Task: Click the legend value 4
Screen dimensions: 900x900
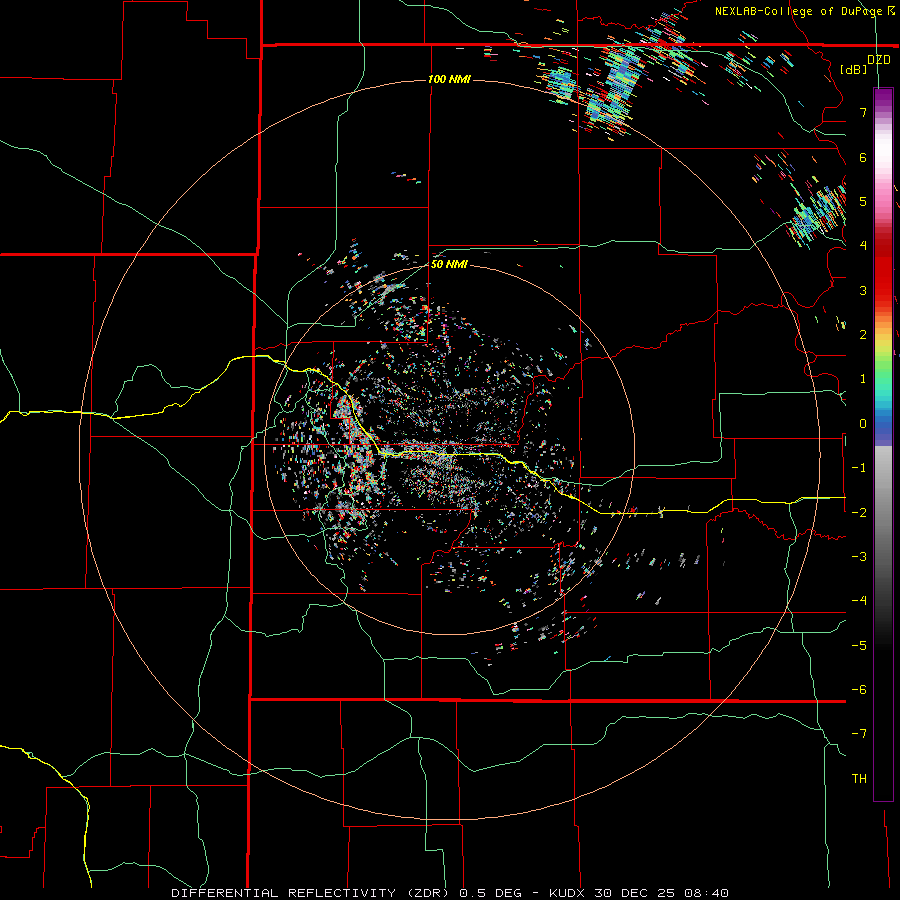Action: tap(863, 246)
